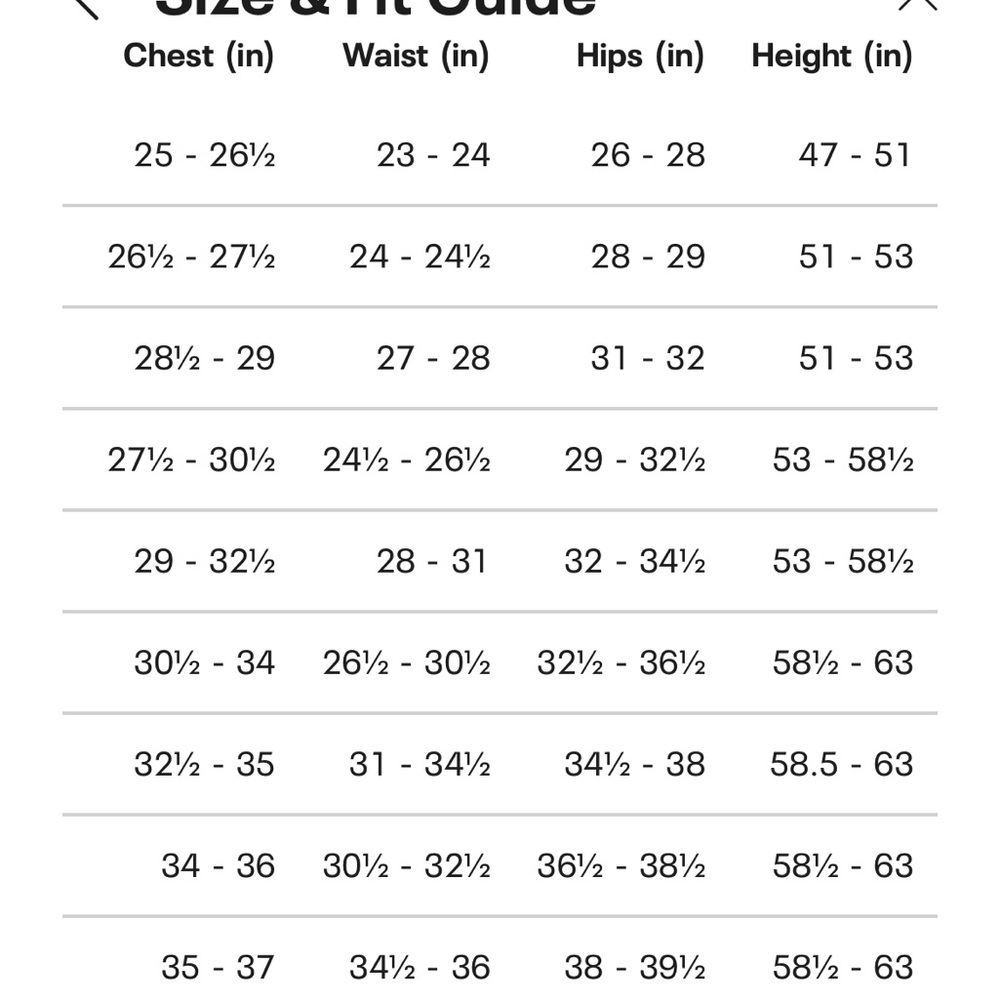Click the hips value 26 - 28

pyautogui.click(x=647, y=155)
